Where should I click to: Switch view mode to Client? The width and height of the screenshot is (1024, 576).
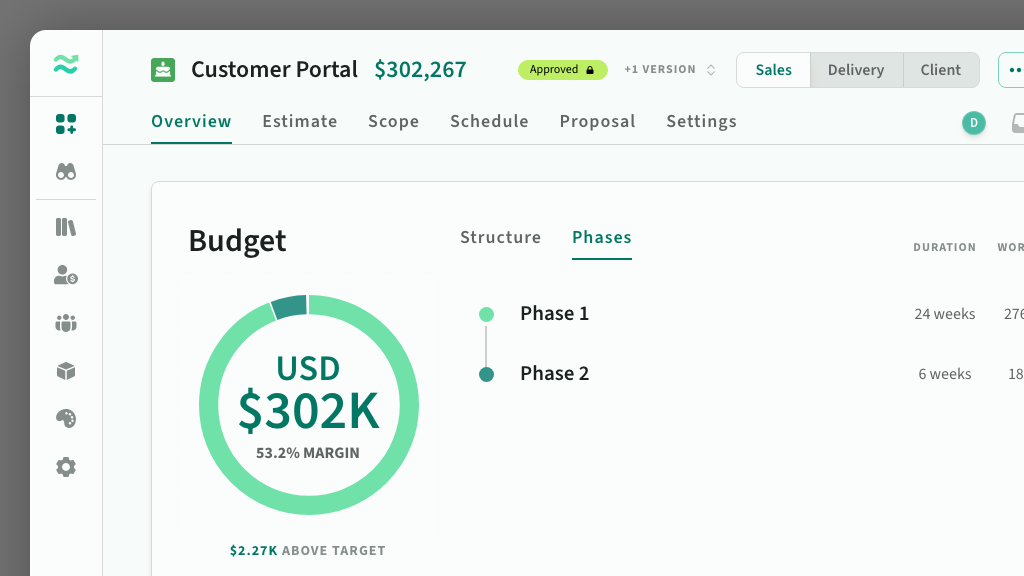pos(940,70)
